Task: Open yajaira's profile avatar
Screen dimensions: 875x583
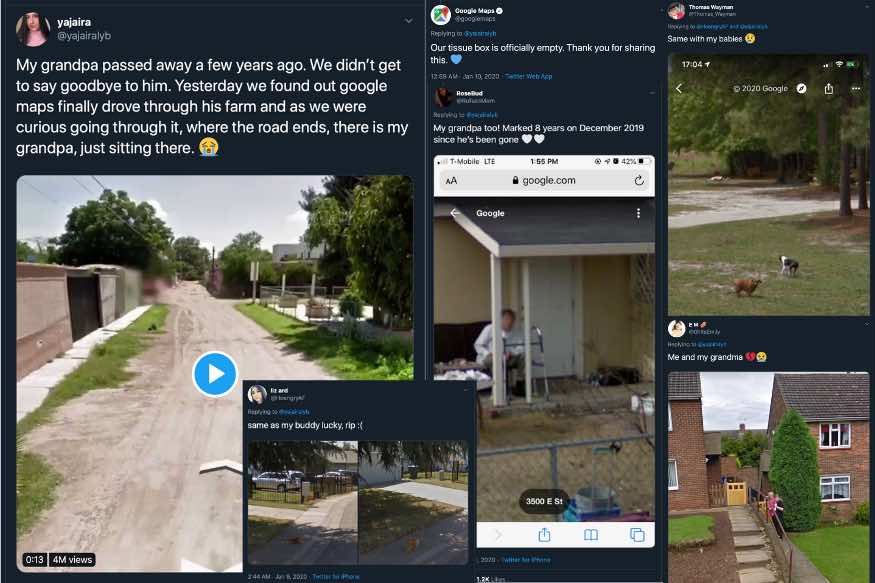Action: pos(33,29)
